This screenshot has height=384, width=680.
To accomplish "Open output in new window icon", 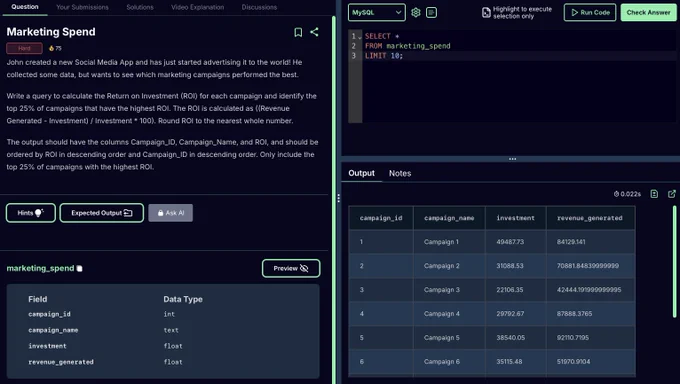I will (671, 194).
